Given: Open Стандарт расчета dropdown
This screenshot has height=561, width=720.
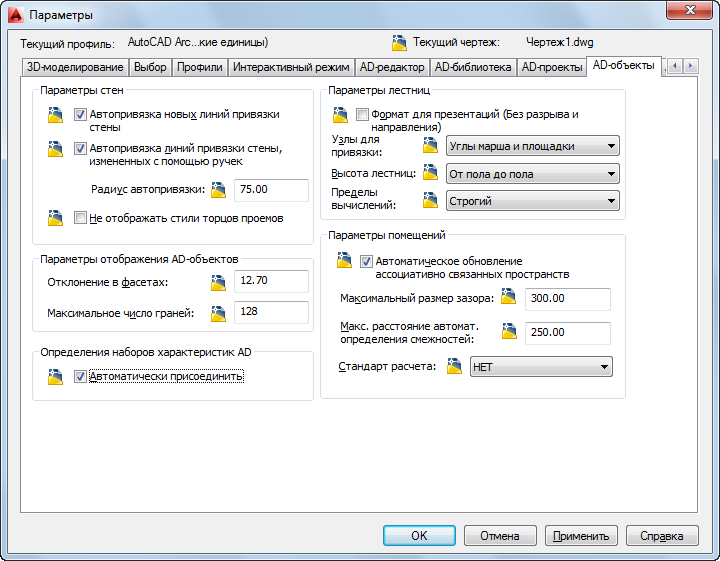Looking at the screenshot, I should pos(541,367).
